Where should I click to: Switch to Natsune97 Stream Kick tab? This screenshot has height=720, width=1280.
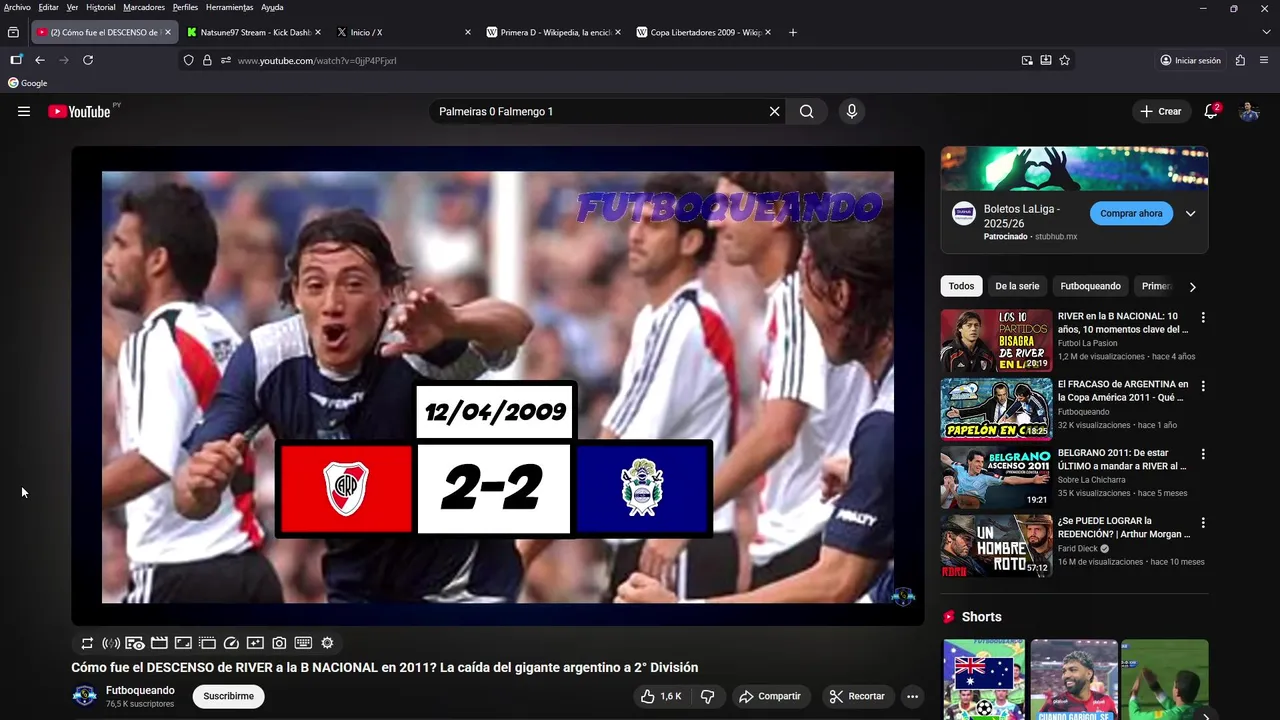tap(253, 32)
